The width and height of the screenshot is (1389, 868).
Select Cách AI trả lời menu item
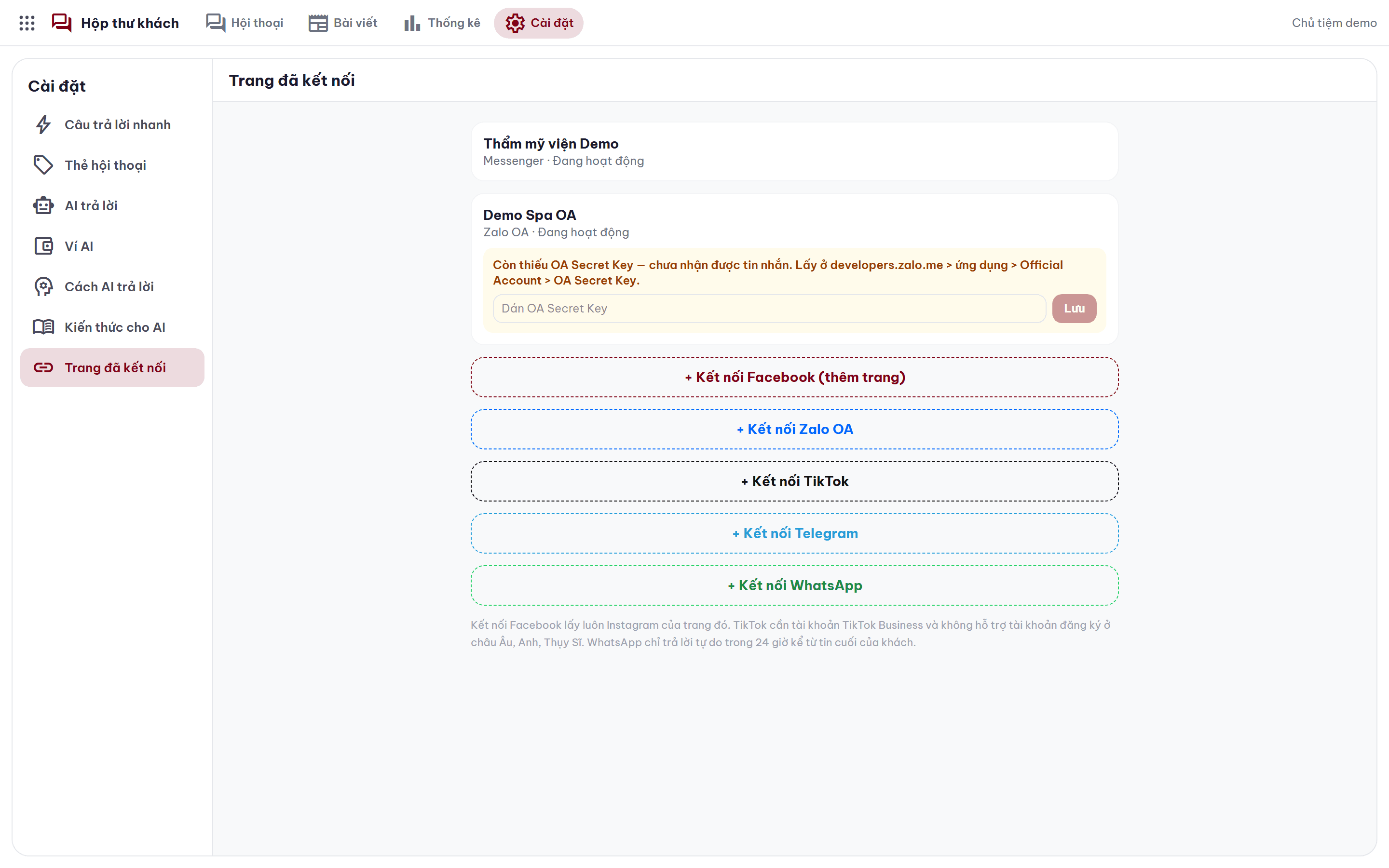click(x=112, y=286)
